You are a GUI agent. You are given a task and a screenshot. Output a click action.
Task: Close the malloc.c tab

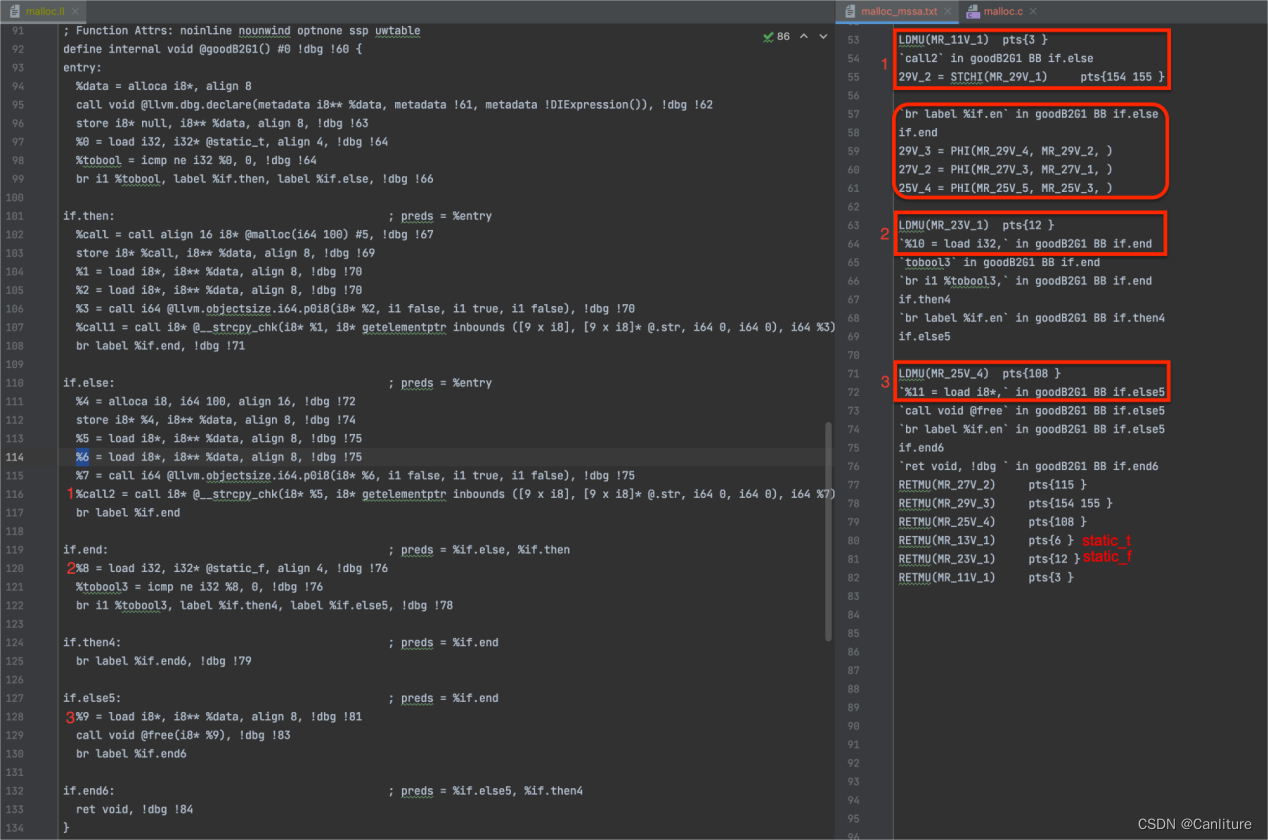tap(1033, 12)
